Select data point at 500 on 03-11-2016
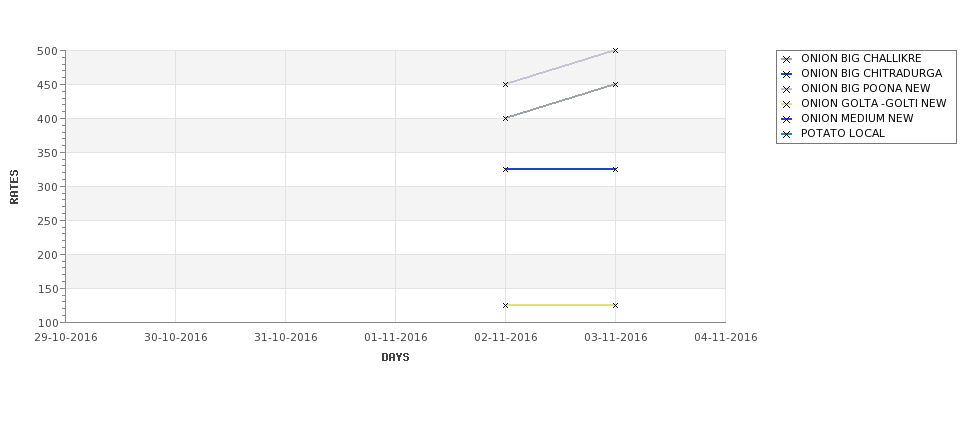Image resolution: width=975 pixels, height=429 pixels. pos(616,50)
